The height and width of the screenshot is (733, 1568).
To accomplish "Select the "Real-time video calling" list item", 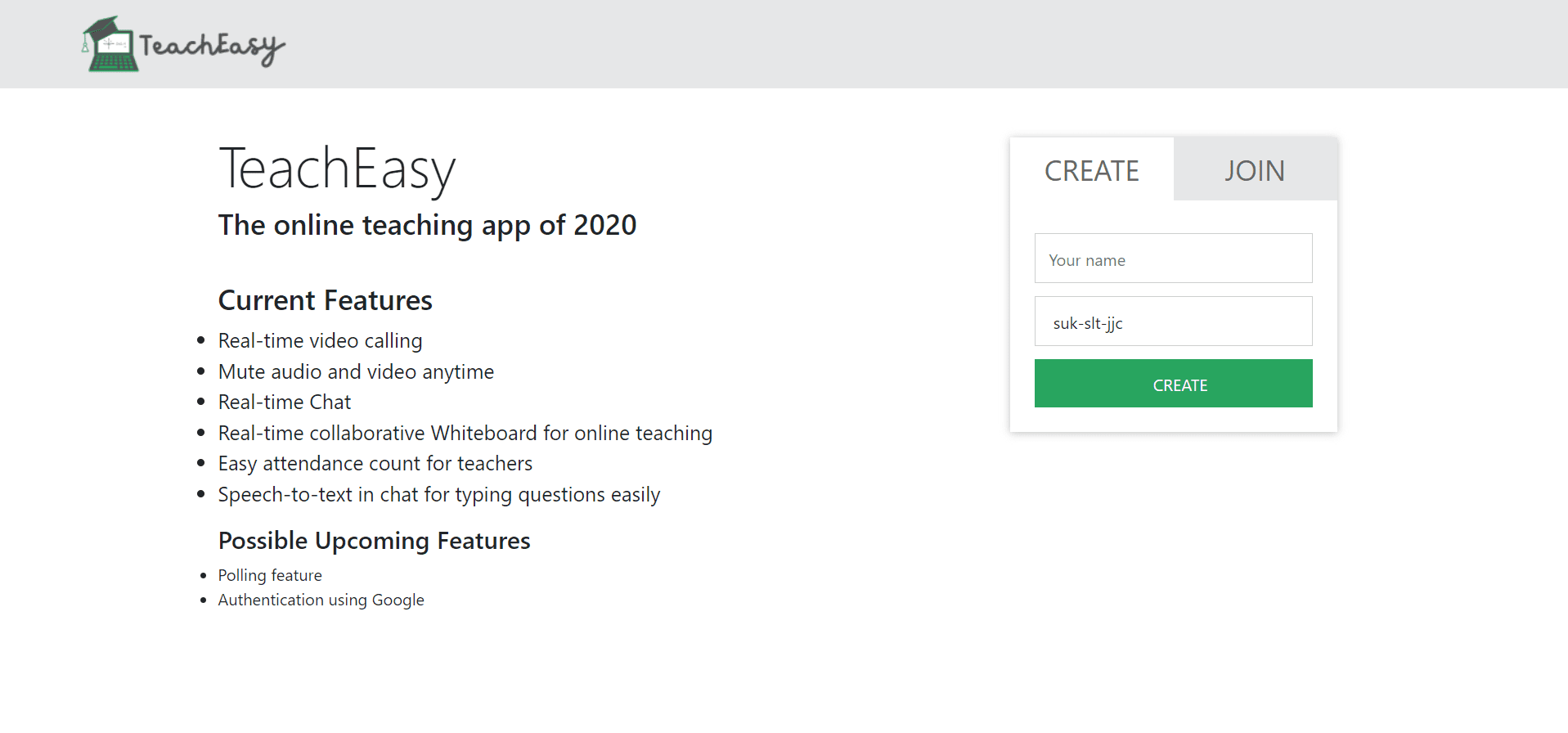I will 320,340.
